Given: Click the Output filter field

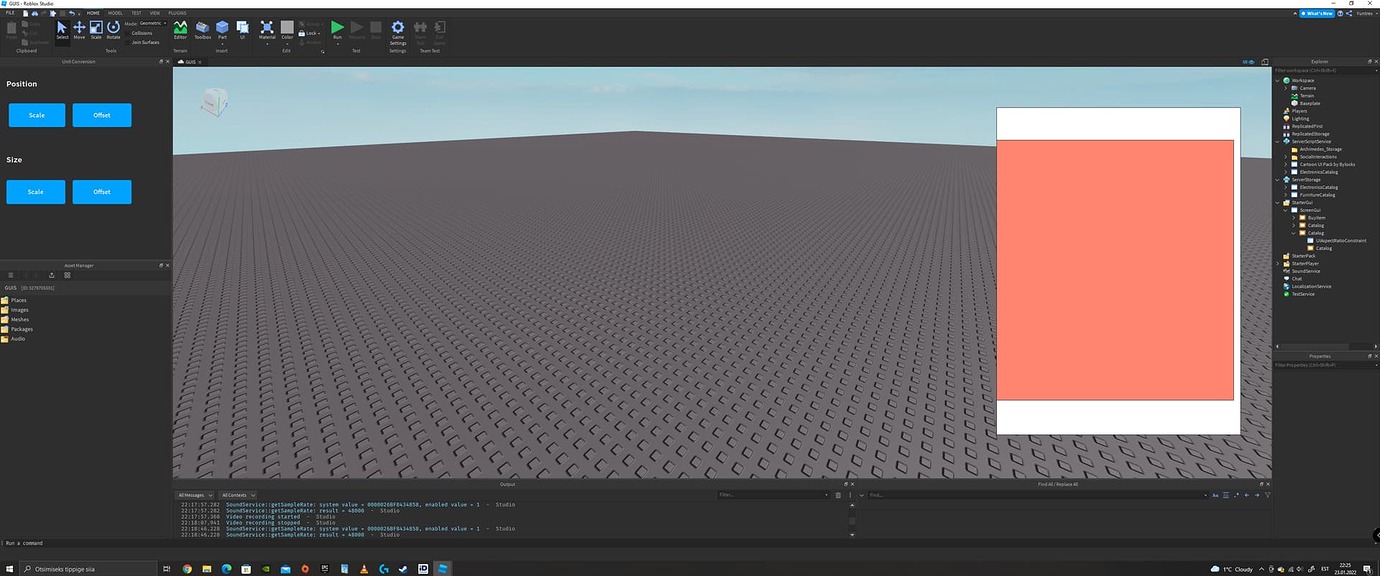Looking at the screenshot, I should point(775,495).
